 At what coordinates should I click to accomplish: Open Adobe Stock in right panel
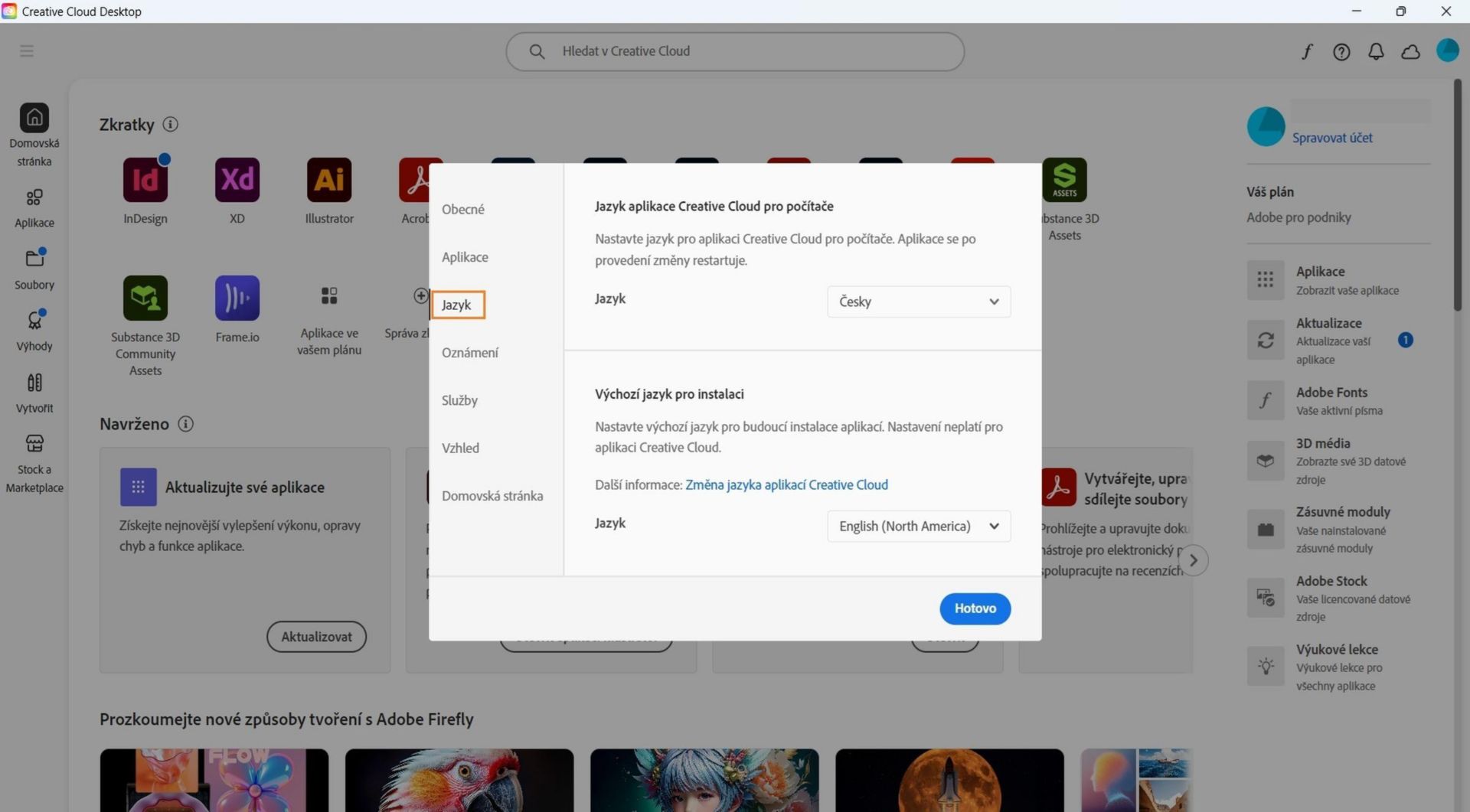point(1338,598)
